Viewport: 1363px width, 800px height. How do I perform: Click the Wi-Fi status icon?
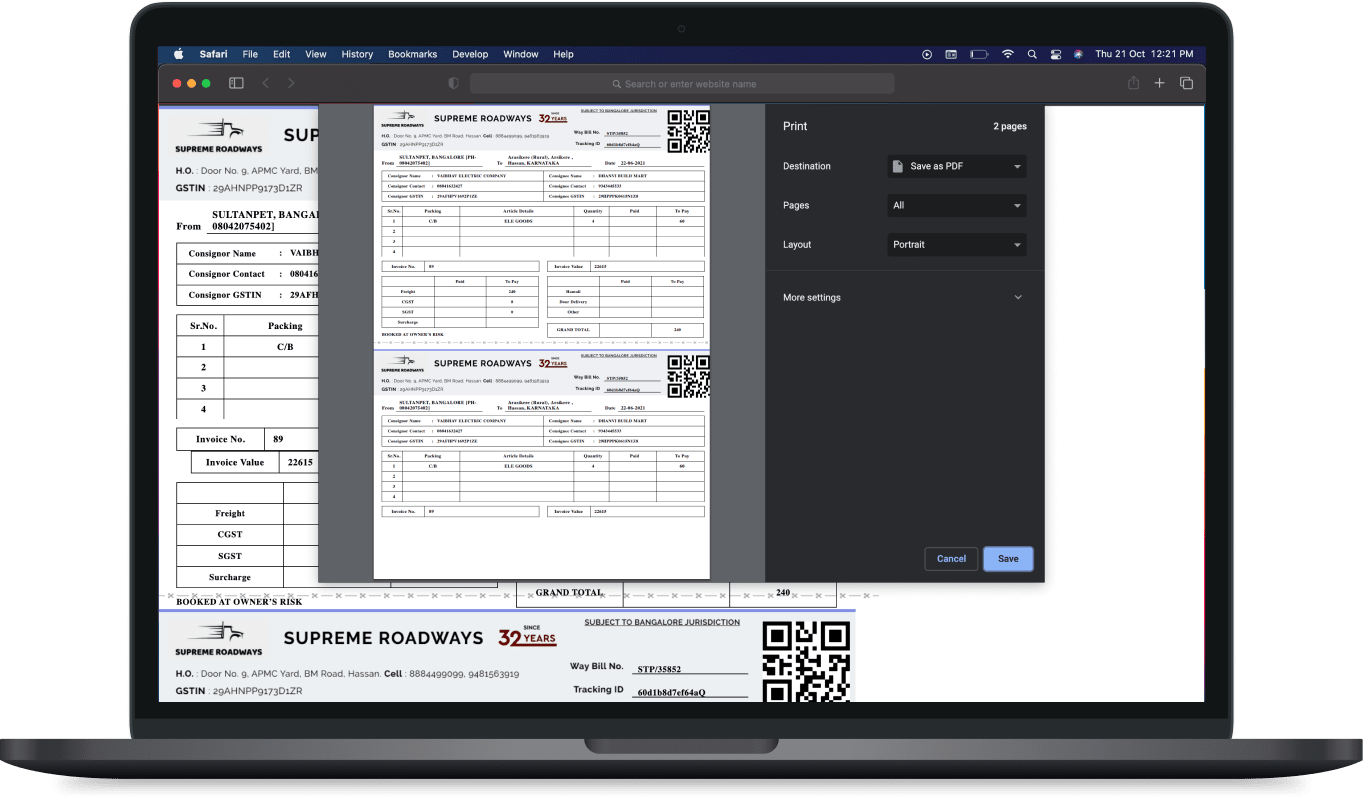[1007, 54]
